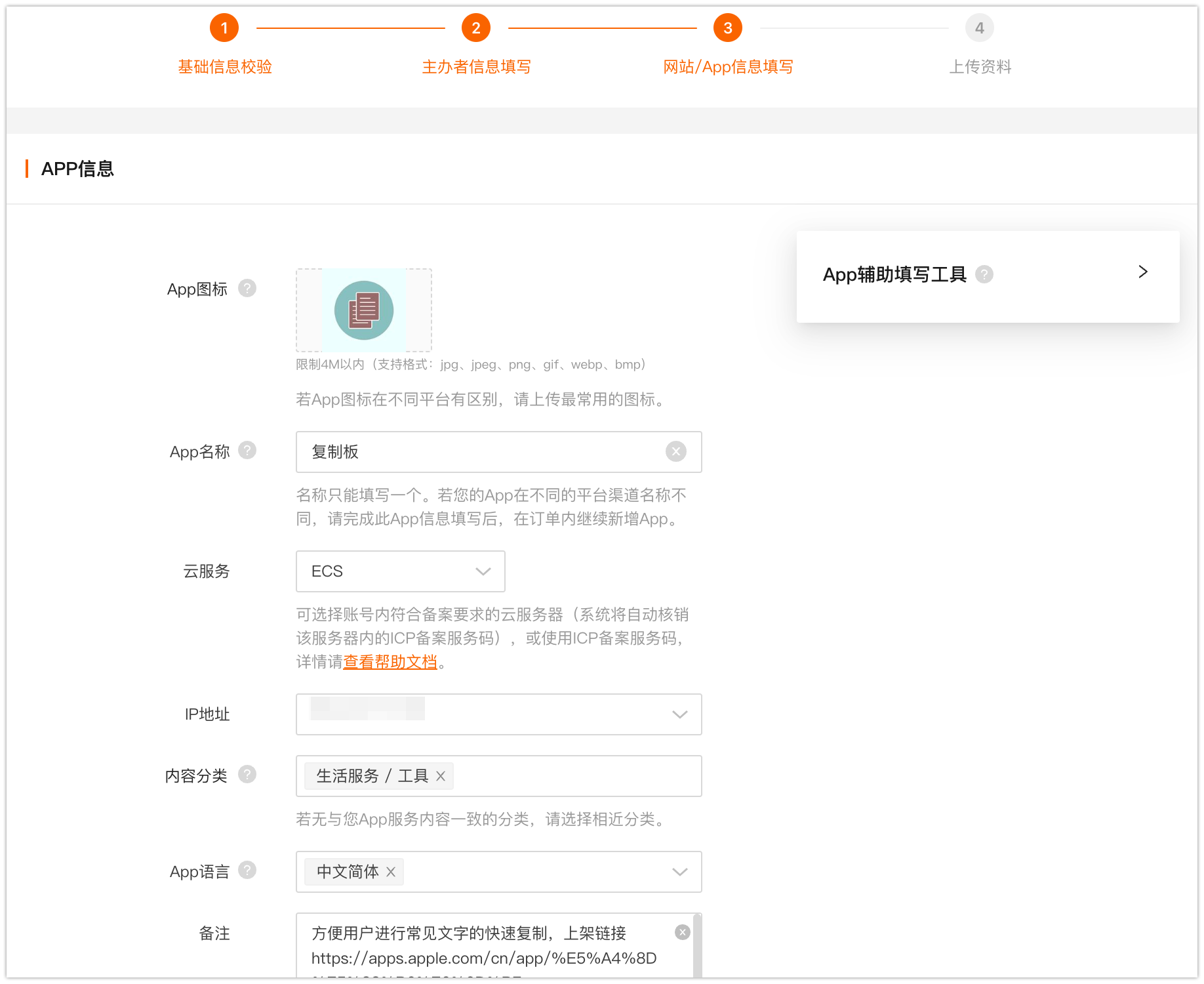
Task: Go to step 1 基础信息校验
Action: pyautogui.click(x=224, y=28)
